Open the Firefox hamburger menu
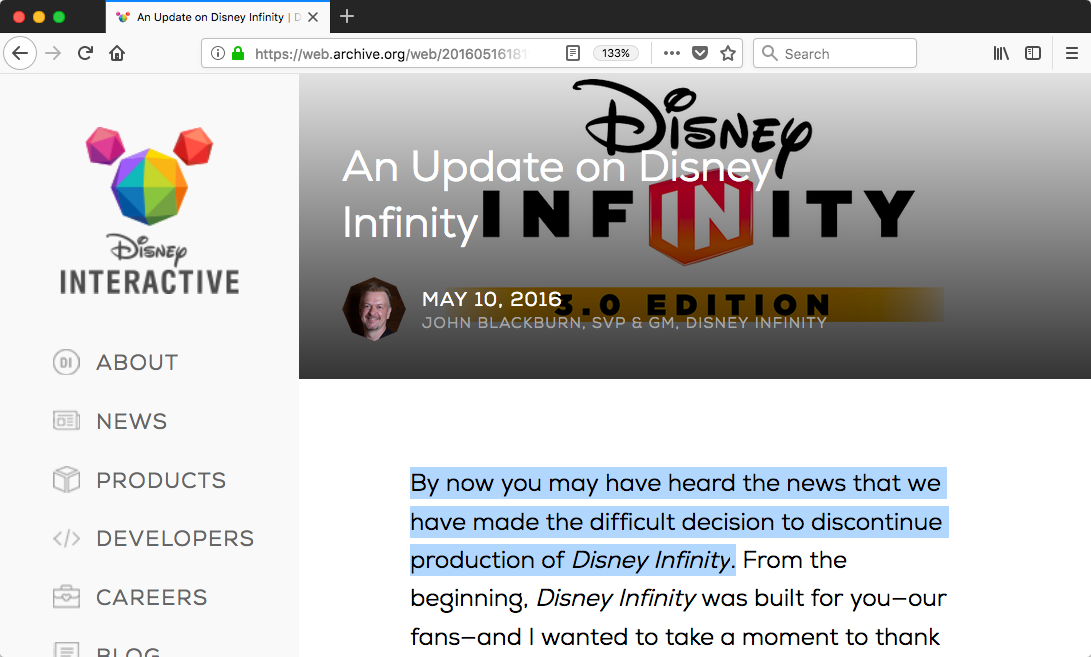The image size is (1091, 657). point(1072,53)
